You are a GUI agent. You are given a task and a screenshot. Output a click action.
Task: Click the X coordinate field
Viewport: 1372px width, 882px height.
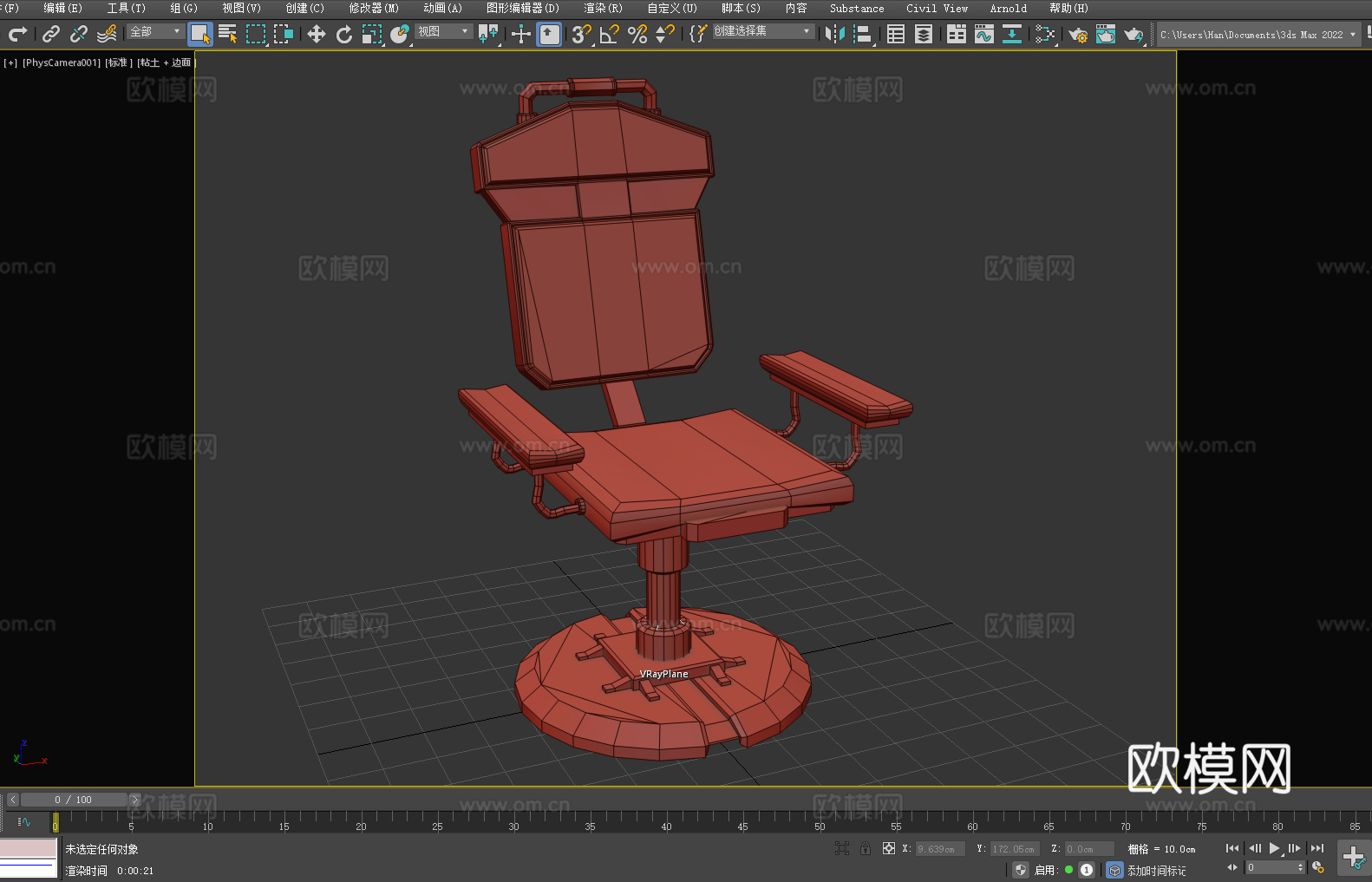point(940,849)
